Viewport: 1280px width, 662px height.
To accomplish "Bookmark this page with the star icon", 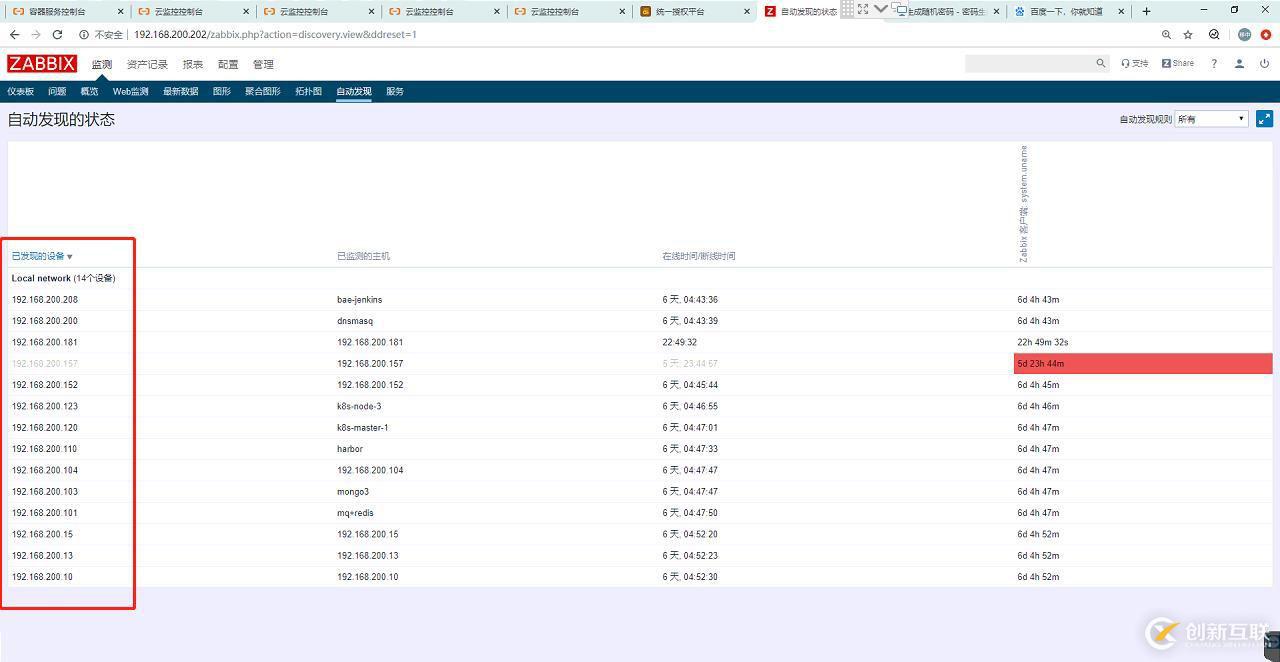I will tap(1188, 33).
